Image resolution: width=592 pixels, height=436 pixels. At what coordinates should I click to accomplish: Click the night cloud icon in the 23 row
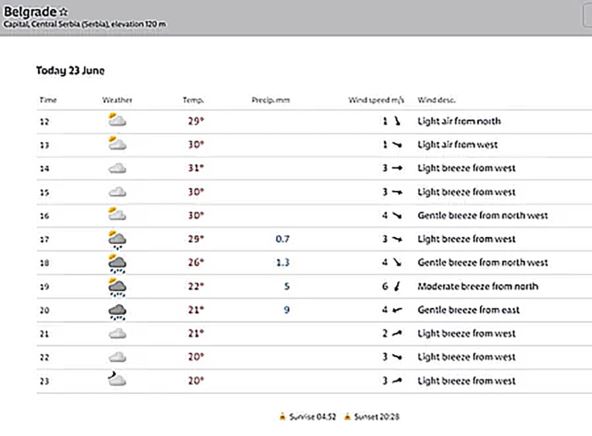tap(117, 379)
